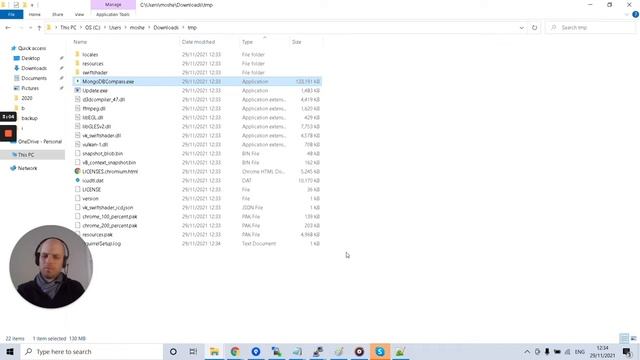Click the ENG language indicator
This screenshot has height=360, width=640.
579,351
